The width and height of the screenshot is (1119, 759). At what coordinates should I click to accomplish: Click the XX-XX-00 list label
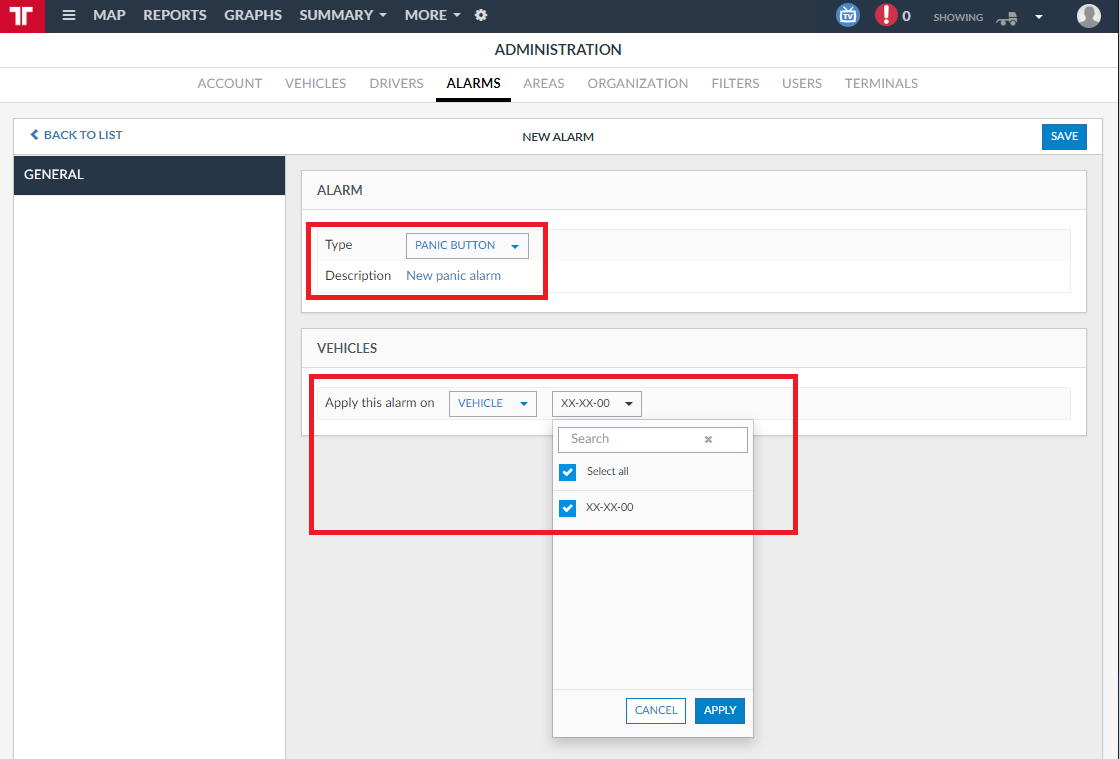point(609,508)
